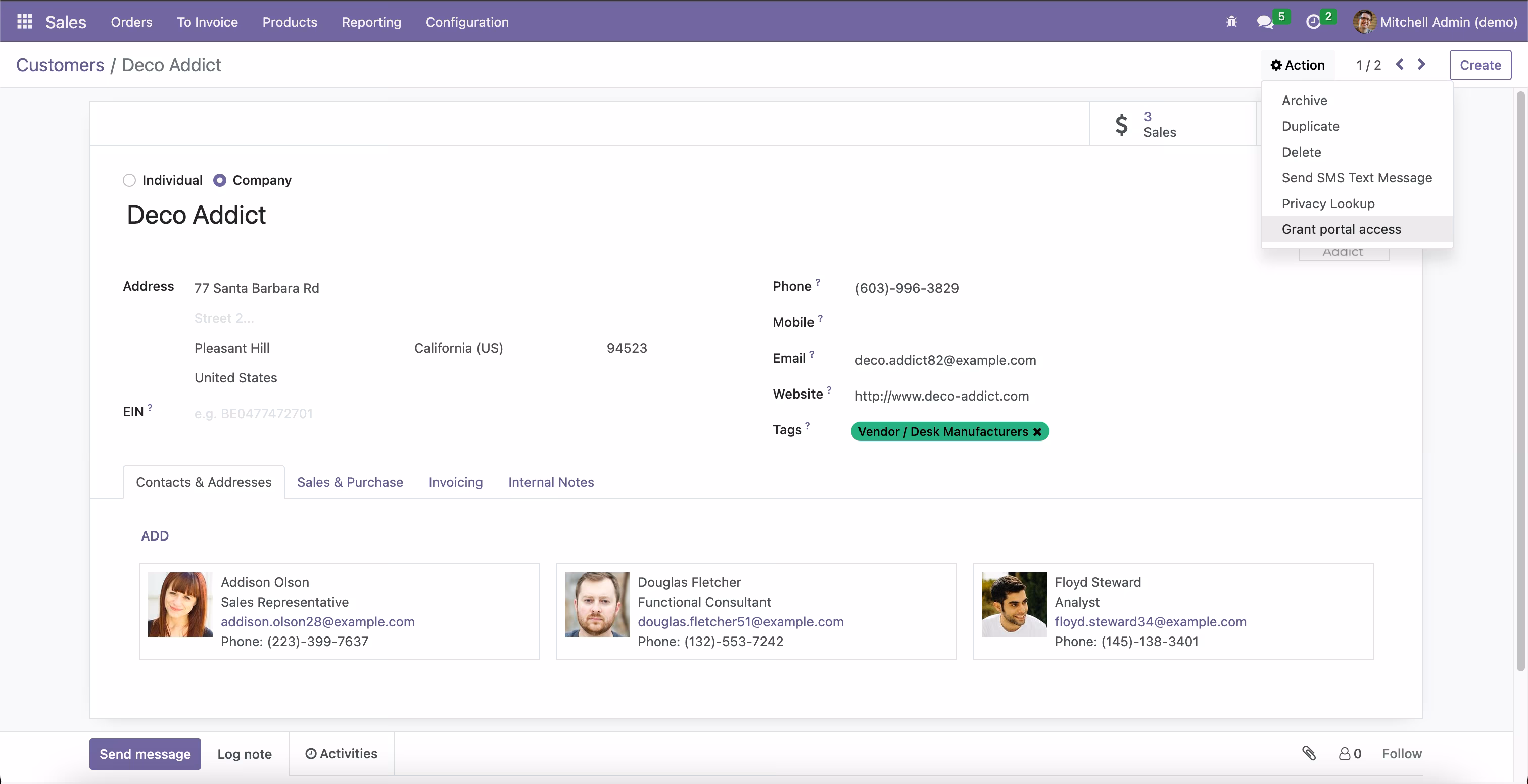Open the Action dropdown menu
The image size is (1528, 784).
(x=1297, y=65)
